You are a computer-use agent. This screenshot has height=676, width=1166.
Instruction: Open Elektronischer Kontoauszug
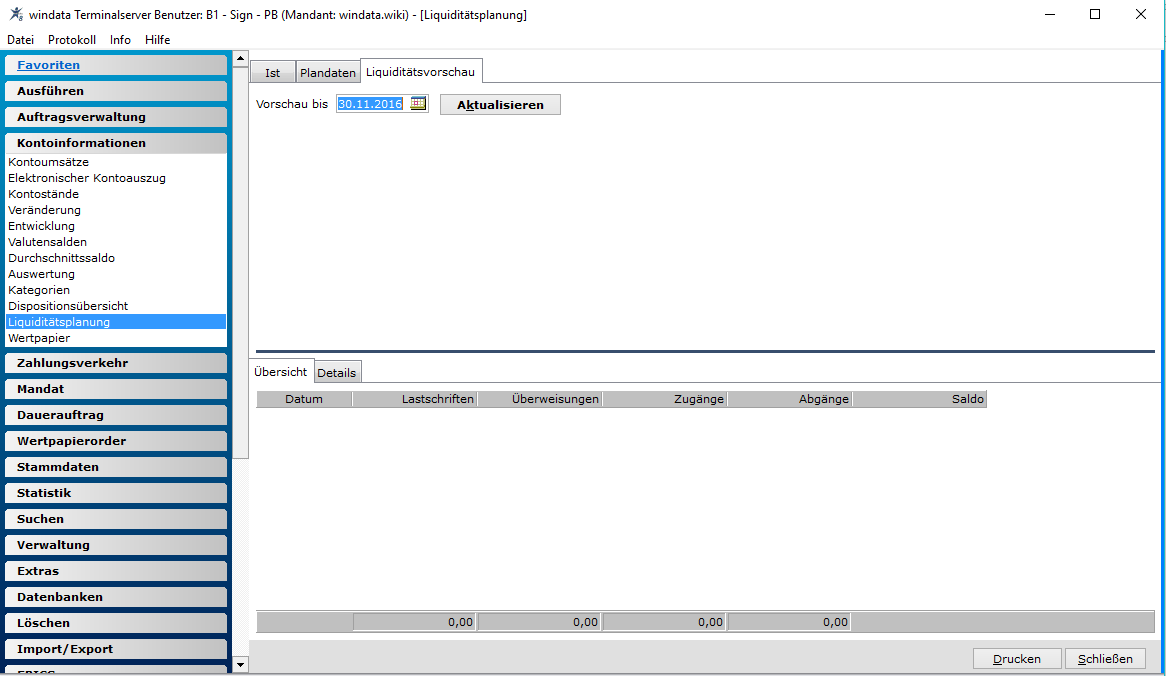87,178
